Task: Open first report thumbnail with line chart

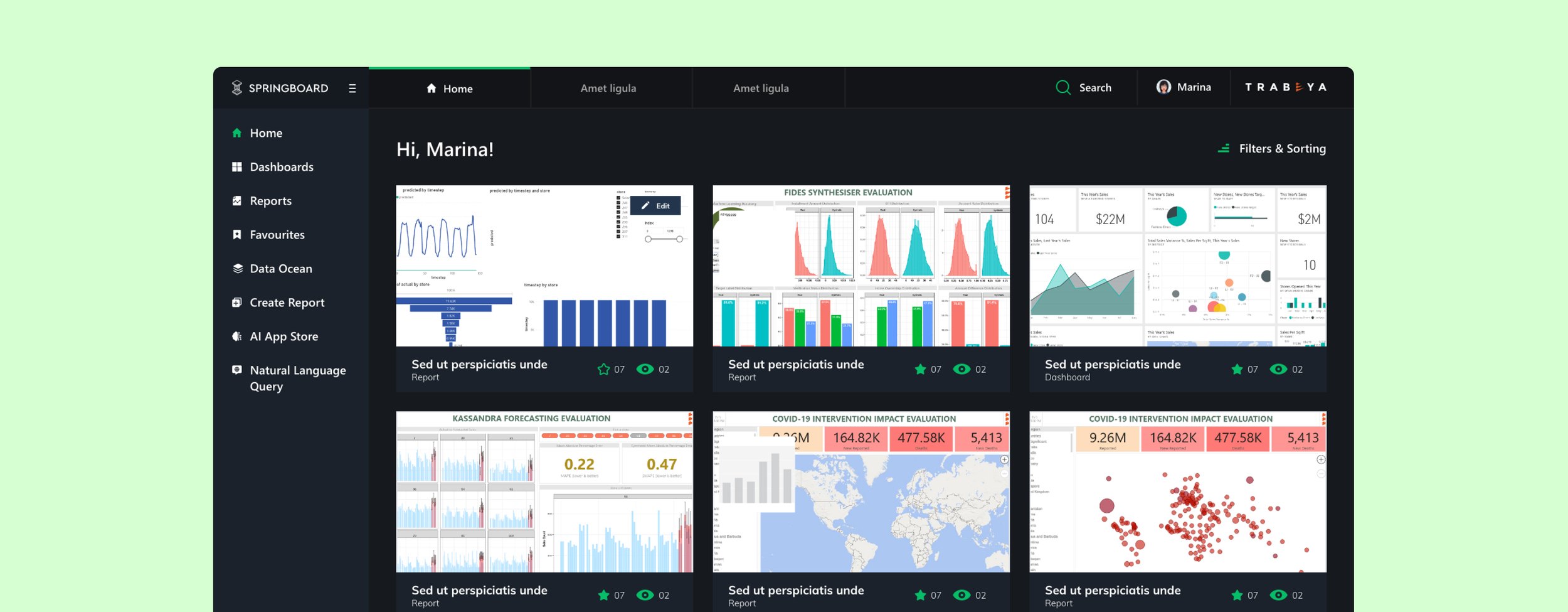Action: click(544, 266)
